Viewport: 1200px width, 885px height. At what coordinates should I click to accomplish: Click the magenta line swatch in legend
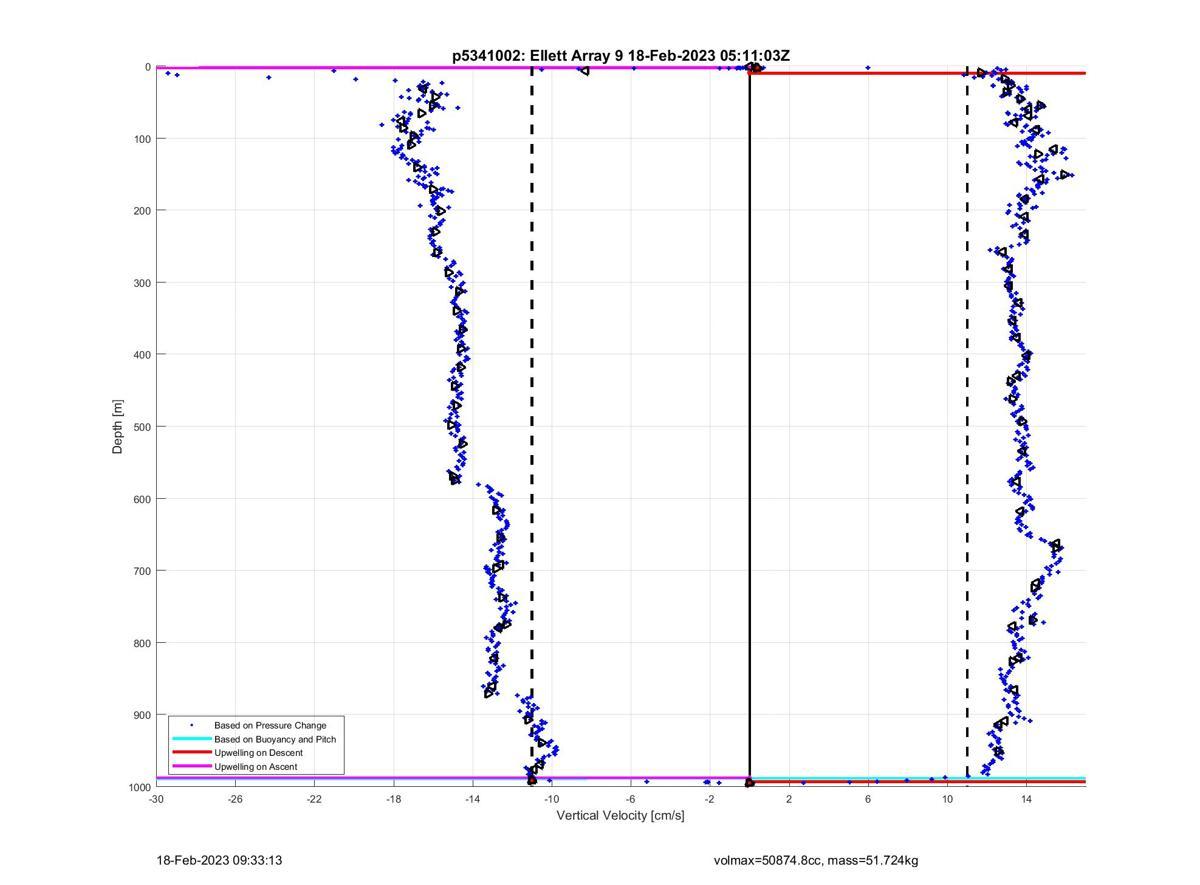[192, 767]
